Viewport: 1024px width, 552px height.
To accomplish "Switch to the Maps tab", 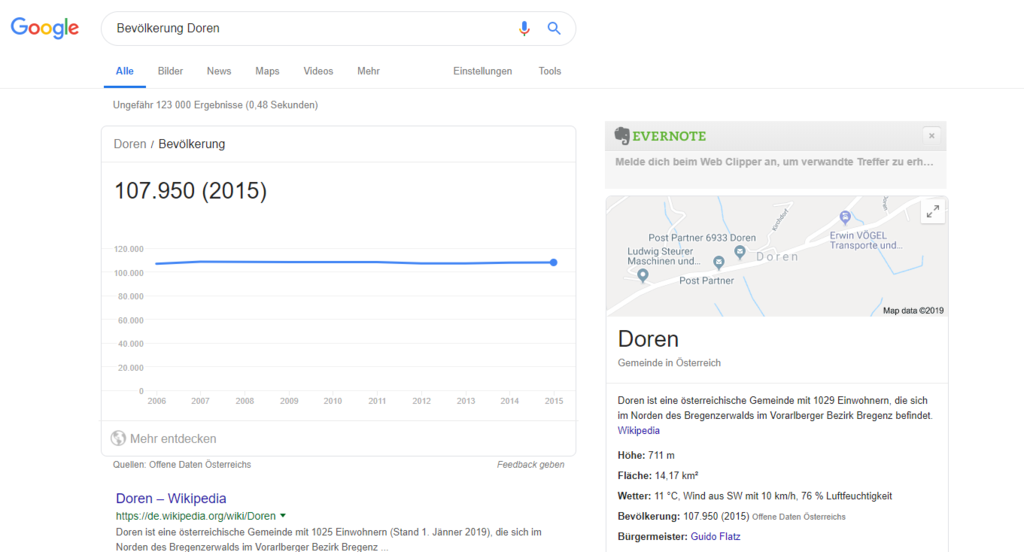I will 267,71.
